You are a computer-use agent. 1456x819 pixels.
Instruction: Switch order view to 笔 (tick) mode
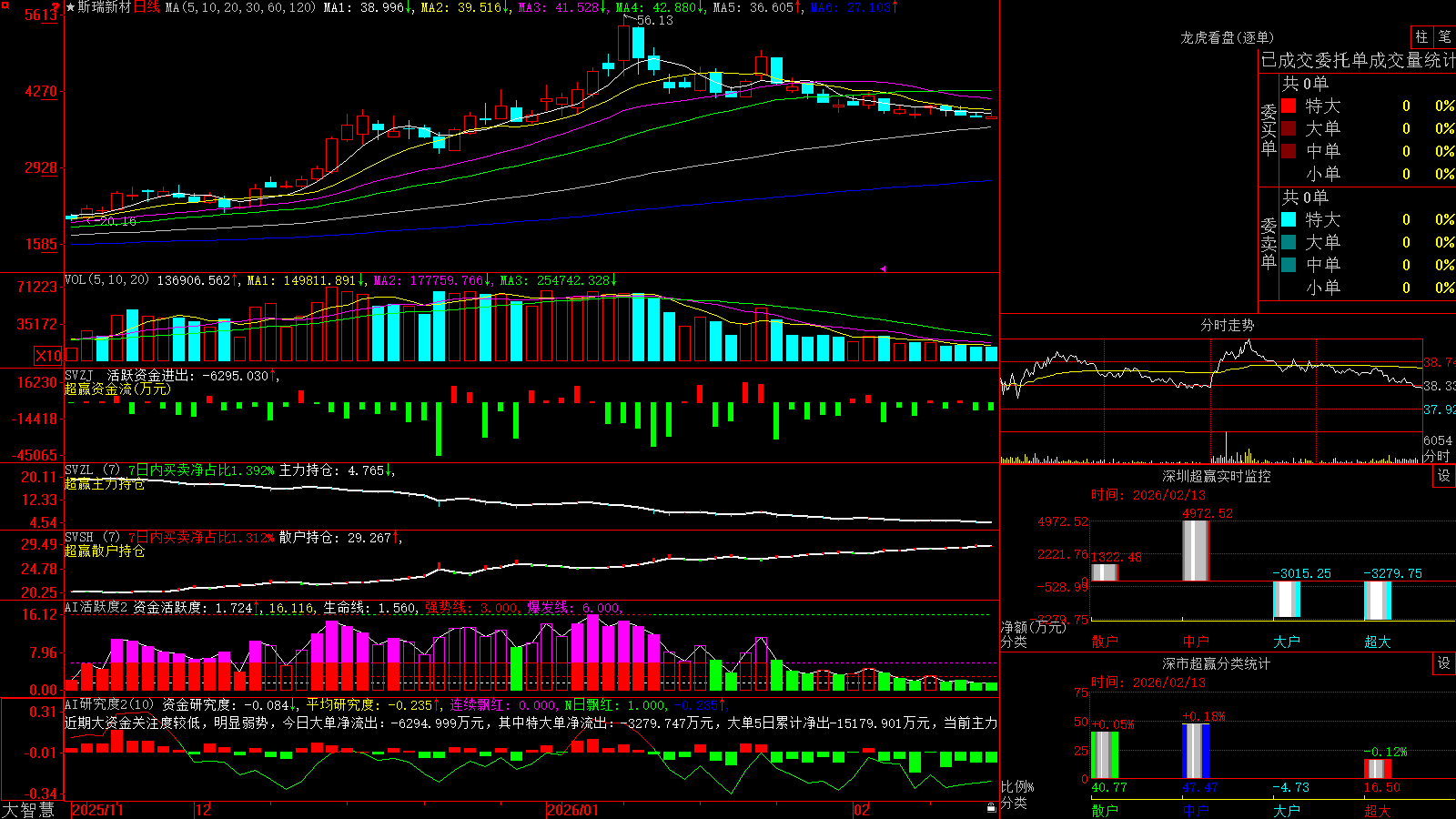1445,37
